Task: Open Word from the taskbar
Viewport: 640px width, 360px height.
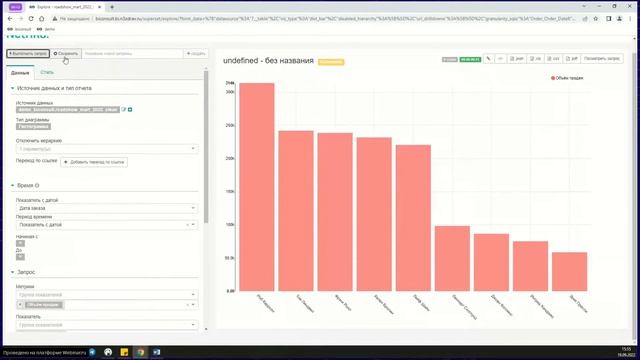Action: click(x=157, y=352)
